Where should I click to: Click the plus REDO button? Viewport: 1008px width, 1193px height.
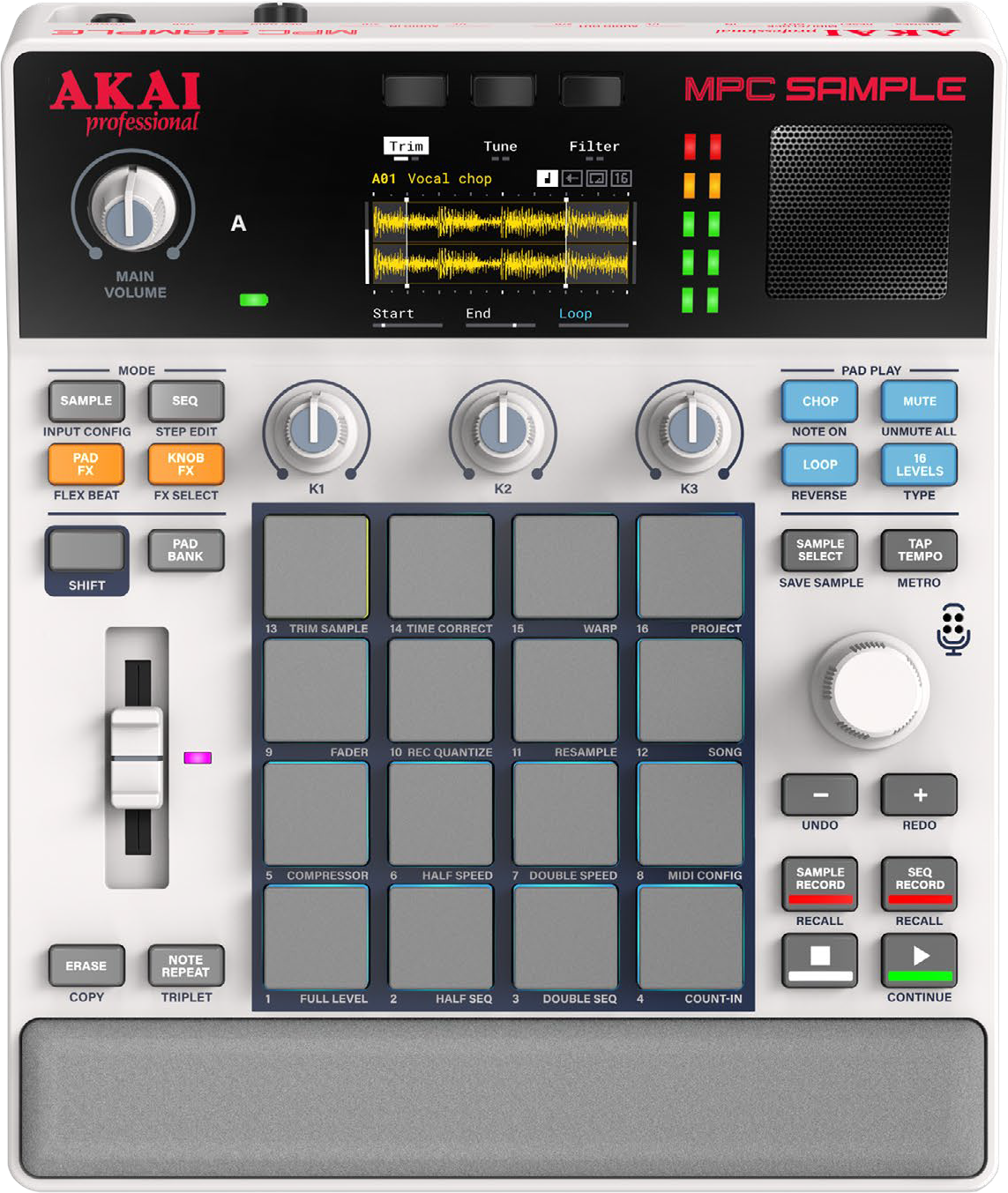pos(919,795)
